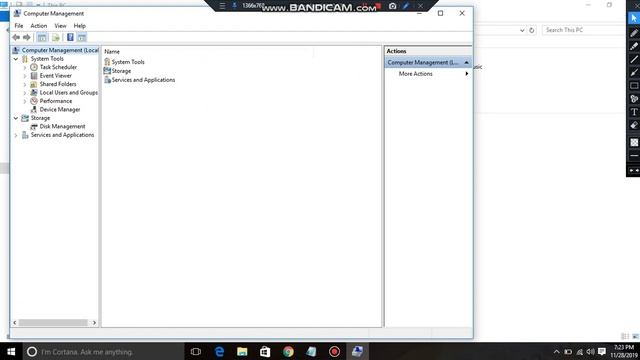640x360 pixels.
Task: Open Task View from the taskbar
Action: coord(196,351)
